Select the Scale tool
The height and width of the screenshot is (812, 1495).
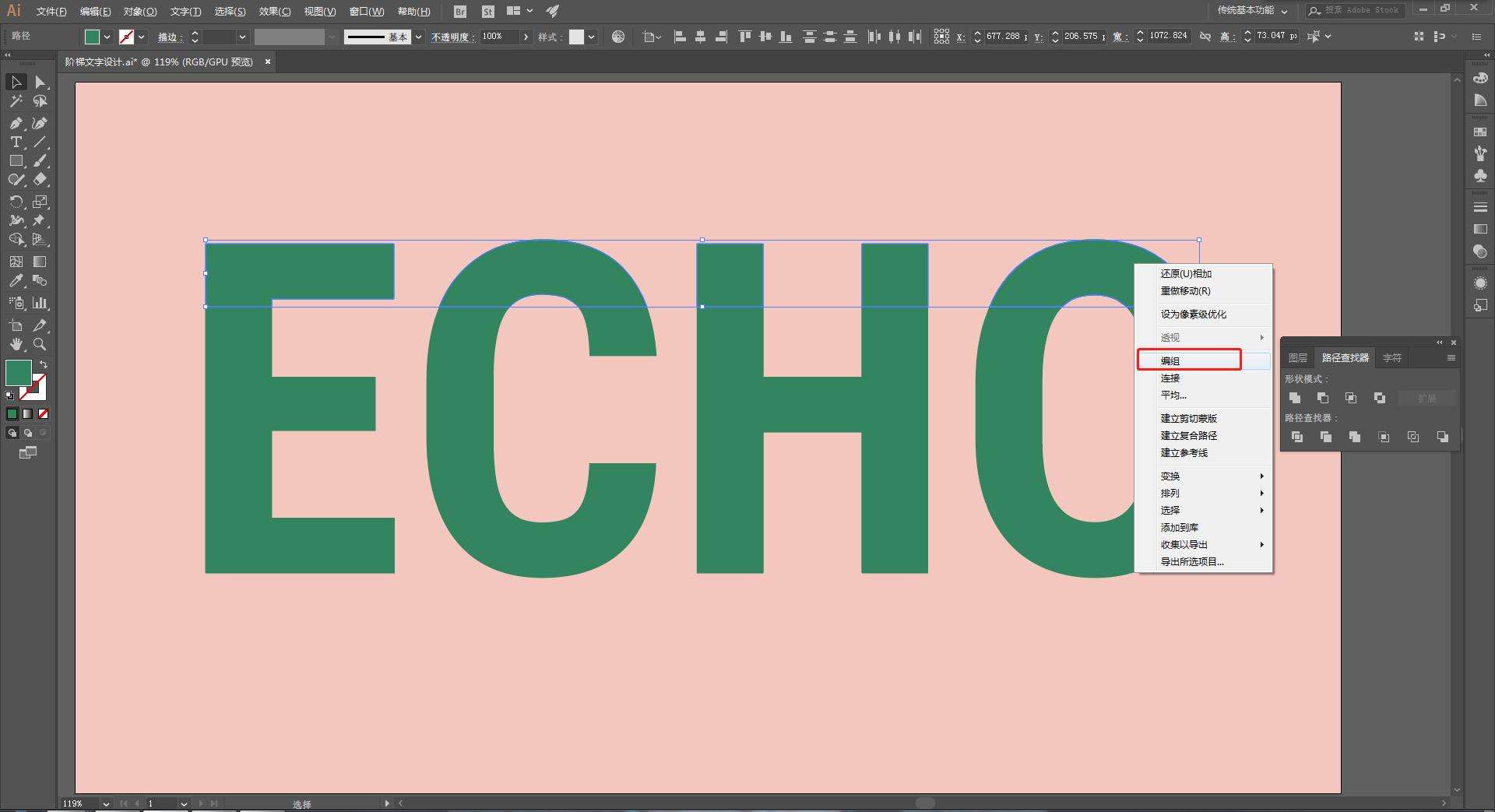40,202
